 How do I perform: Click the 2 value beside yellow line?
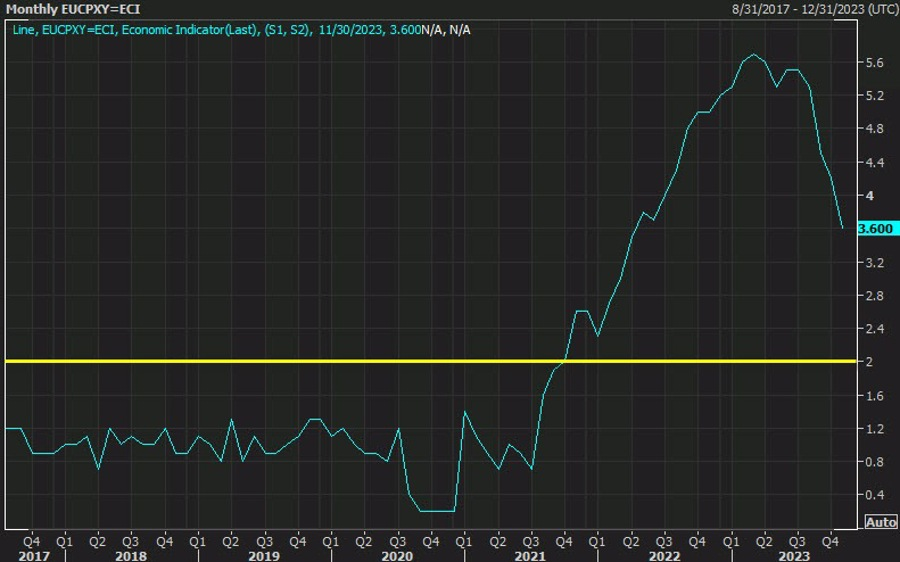coord(870,361)
